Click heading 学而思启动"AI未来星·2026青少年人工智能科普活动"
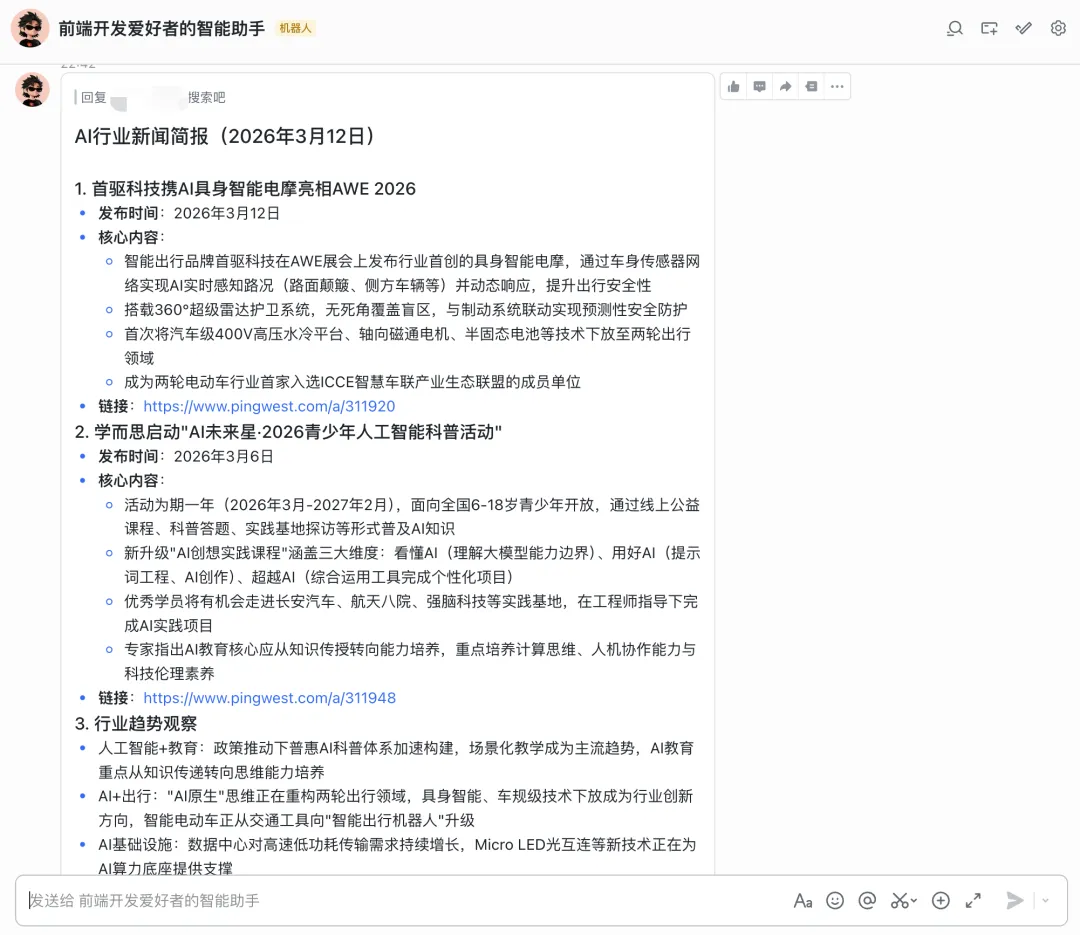 (x=288, y=432)
